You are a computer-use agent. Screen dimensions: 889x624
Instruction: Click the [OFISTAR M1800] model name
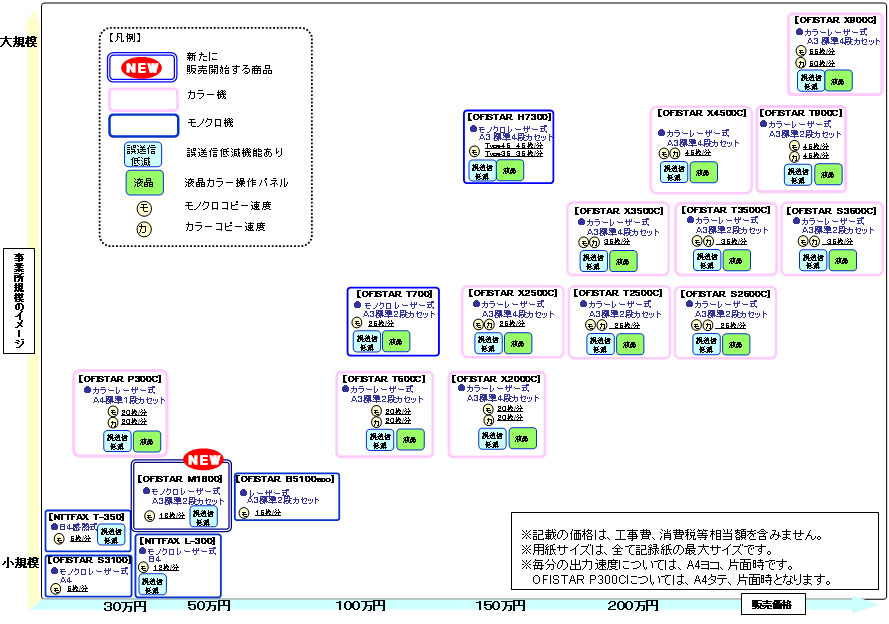180,479
